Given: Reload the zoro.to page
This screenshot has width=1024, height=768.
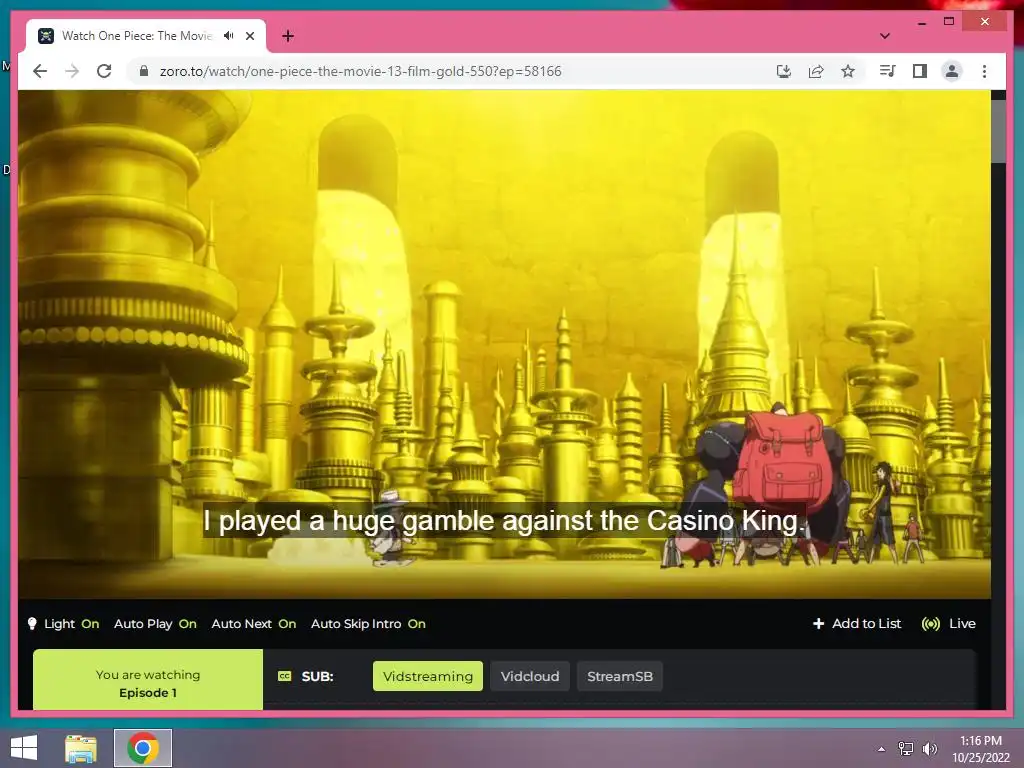Looking at the screenshot, I should click(x=104, y=71).
